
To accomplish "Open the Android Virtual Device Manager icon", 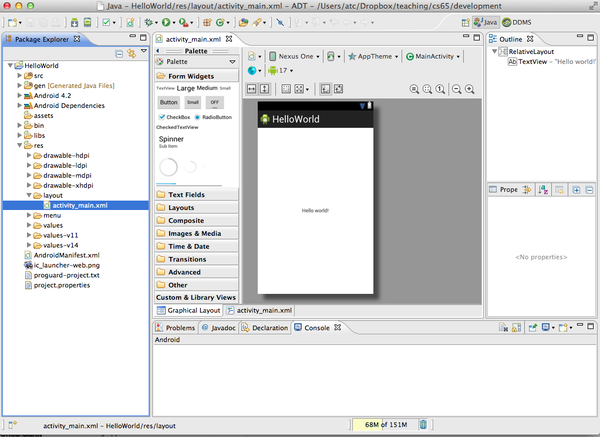I will pos(88,23).
